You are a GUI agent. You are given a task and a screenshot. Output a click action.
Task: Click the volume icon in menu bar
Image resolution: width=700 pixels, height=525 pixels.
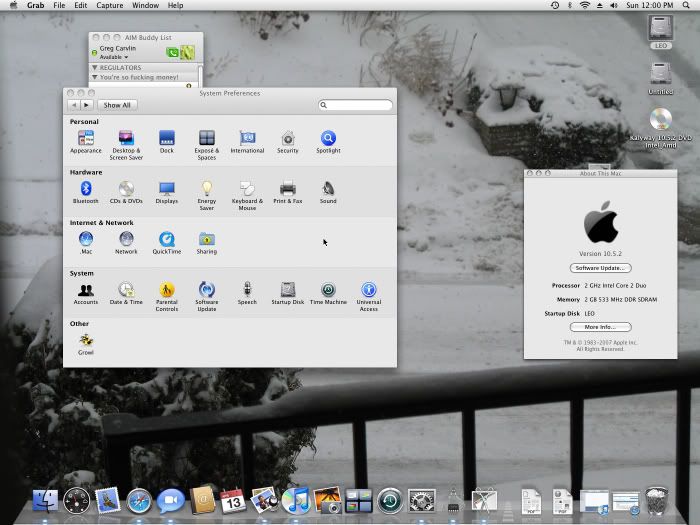click(x=614, y=5)
